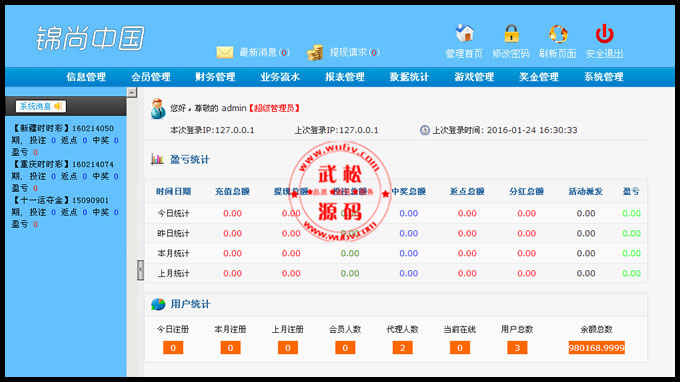Click the 最新消息 link text

click(x=258, y=52)
